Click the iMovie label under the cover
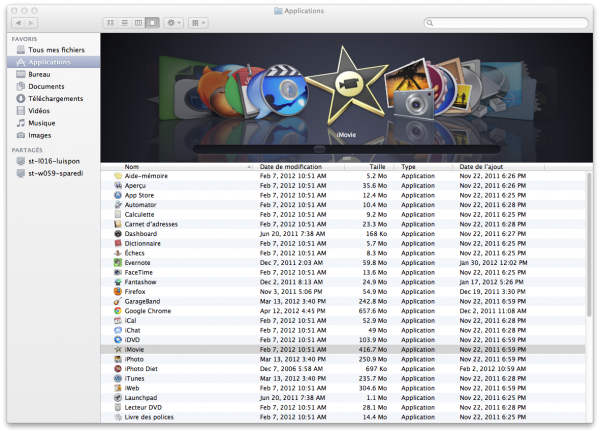The height and width of the screenshot is (433, 600). [346, 135]
